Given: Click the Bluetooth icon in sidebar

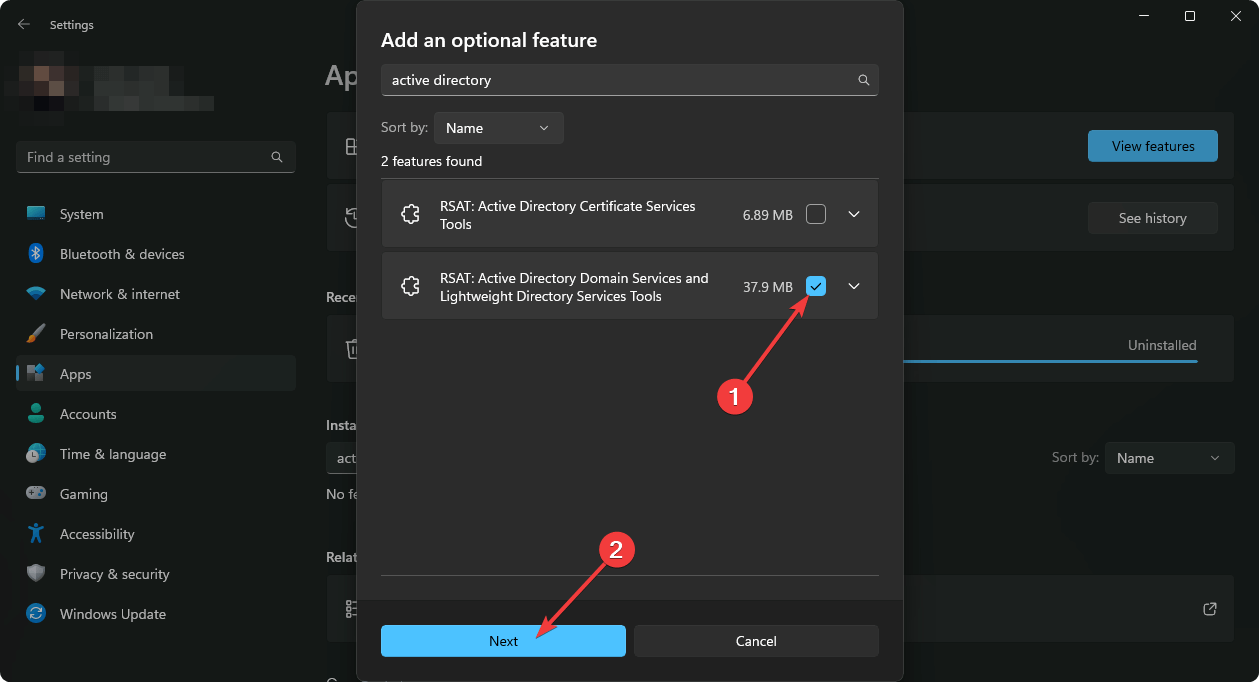Looking at the screenshot, I should pyautogui.click(x=36, y=254).
